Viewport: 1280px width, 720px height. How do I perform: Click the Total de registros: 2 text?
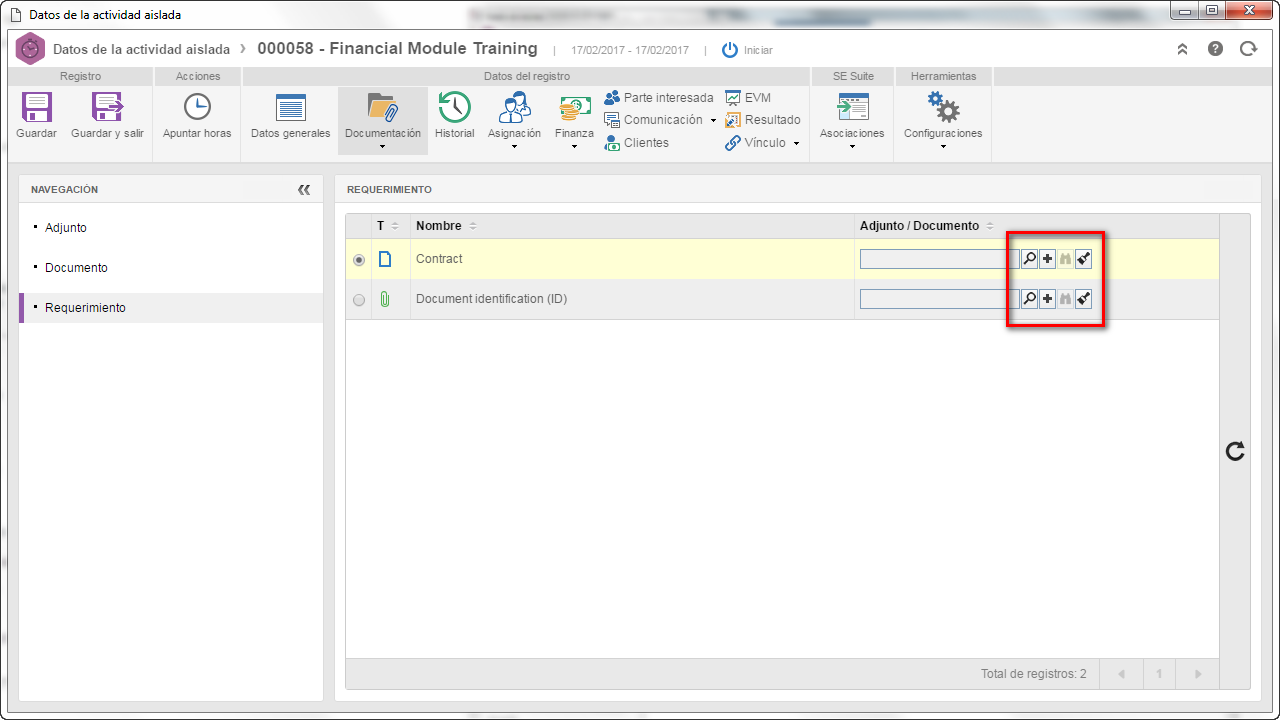(1033, 674)
